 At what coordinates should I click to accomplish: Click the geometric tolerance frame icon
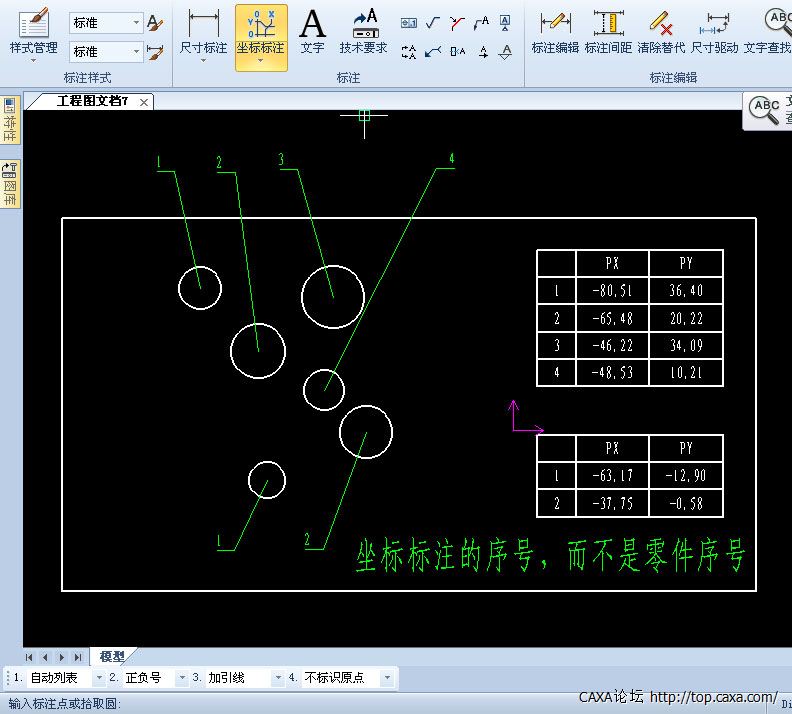pos(409,23)
